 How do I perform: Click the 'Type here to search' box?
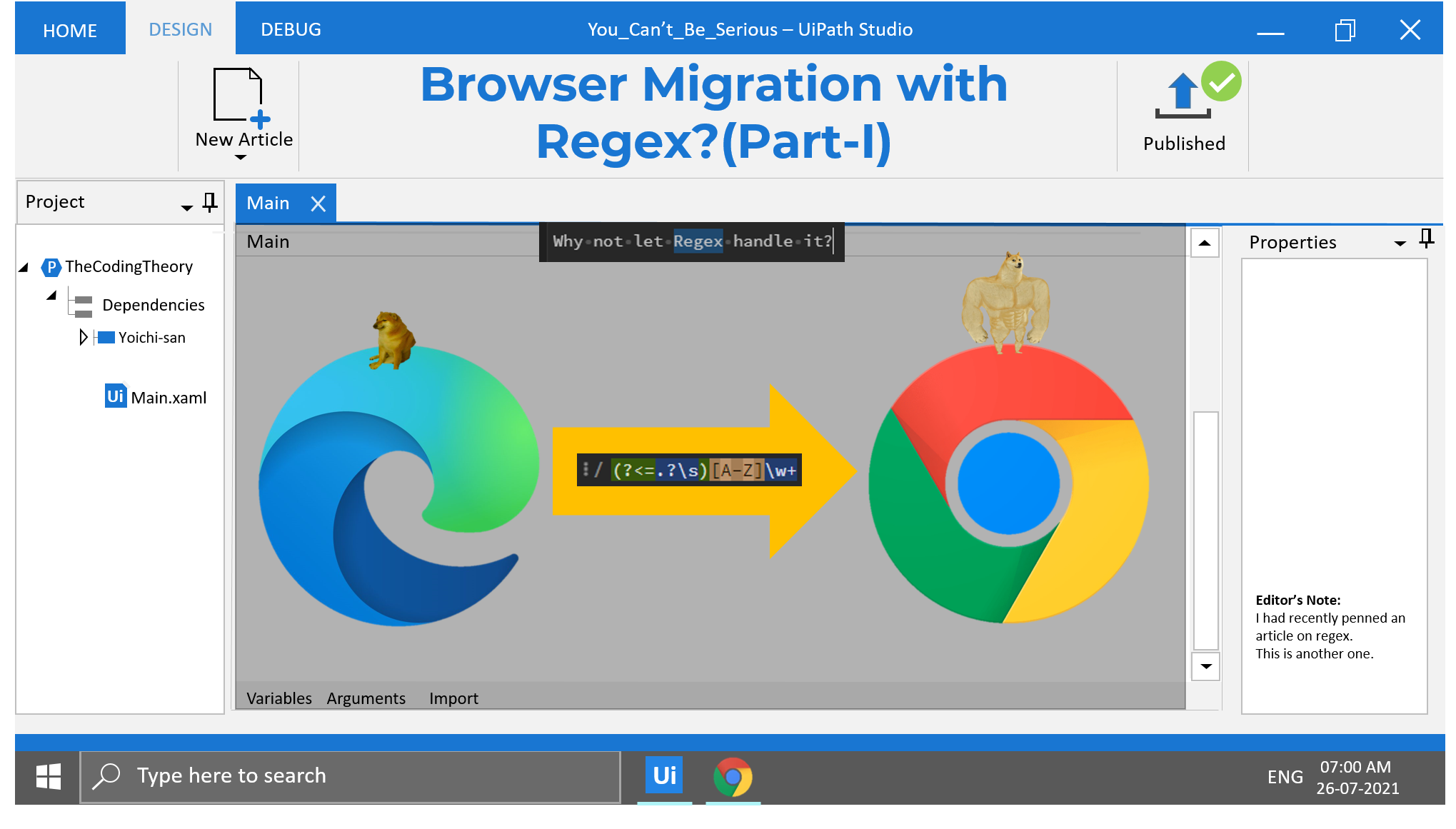[350, 777]
